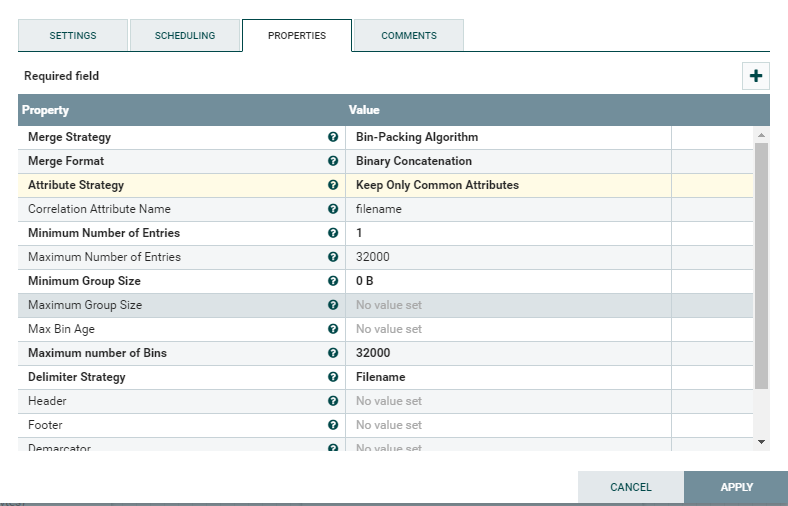This screenshot has width=788, height=506.
Task: Select the Merge Format property name
Action: point(66,161)
